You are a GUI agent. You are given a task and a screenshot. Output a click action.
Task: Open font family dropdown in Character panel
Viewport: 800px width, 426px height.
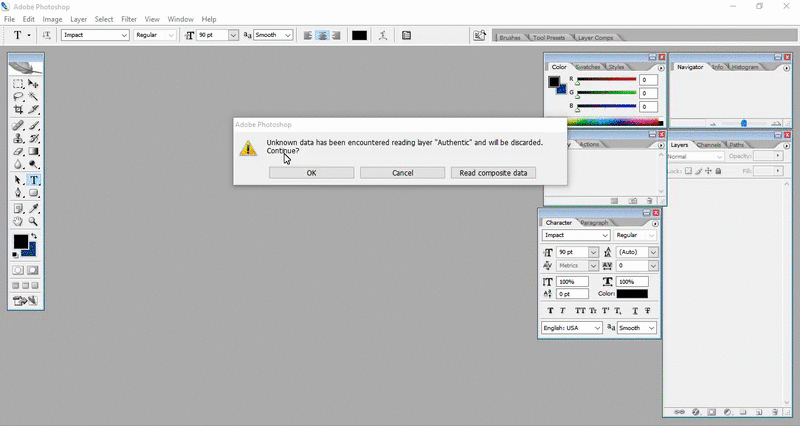(605, 235)
